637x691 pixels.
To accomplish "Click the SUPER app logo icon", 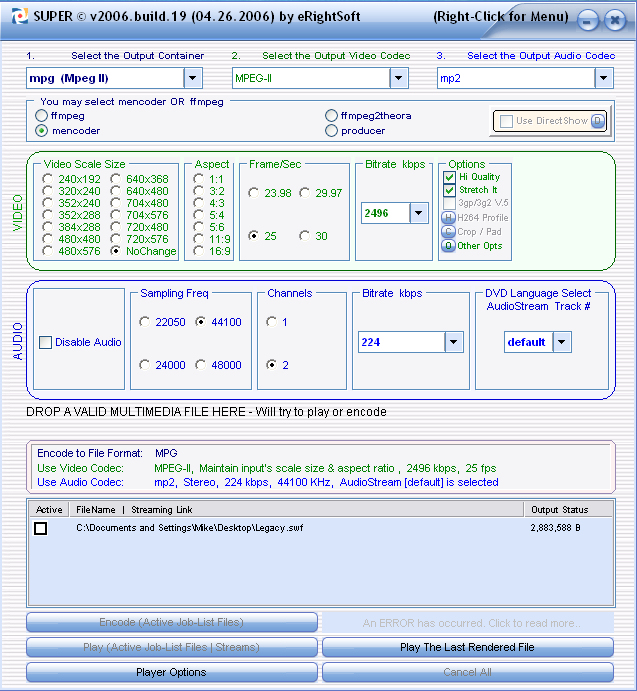I will click(x=19, y=16).
